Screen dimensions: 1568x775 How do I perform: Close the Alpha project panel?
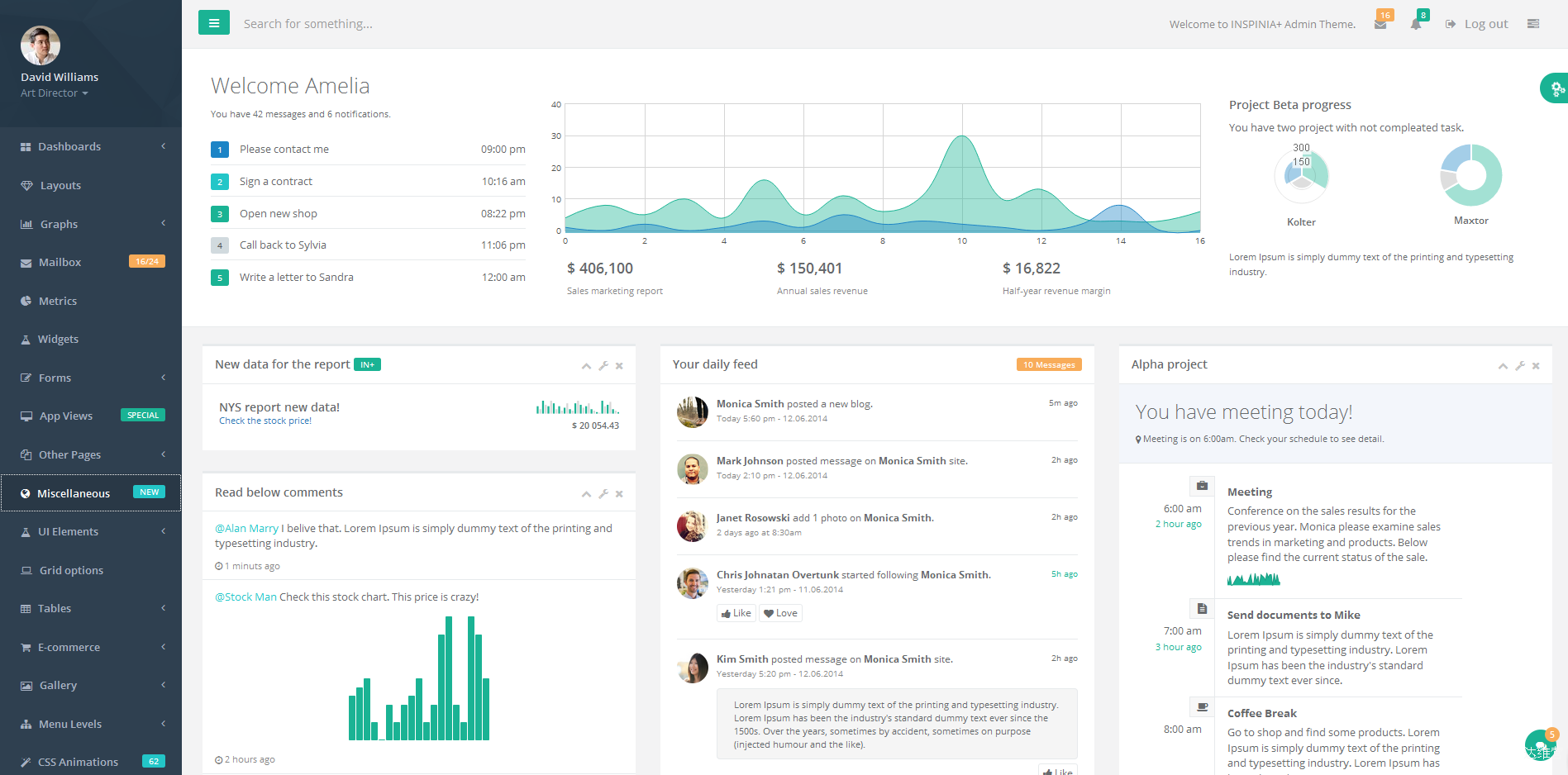click(x=1536, y=366)
